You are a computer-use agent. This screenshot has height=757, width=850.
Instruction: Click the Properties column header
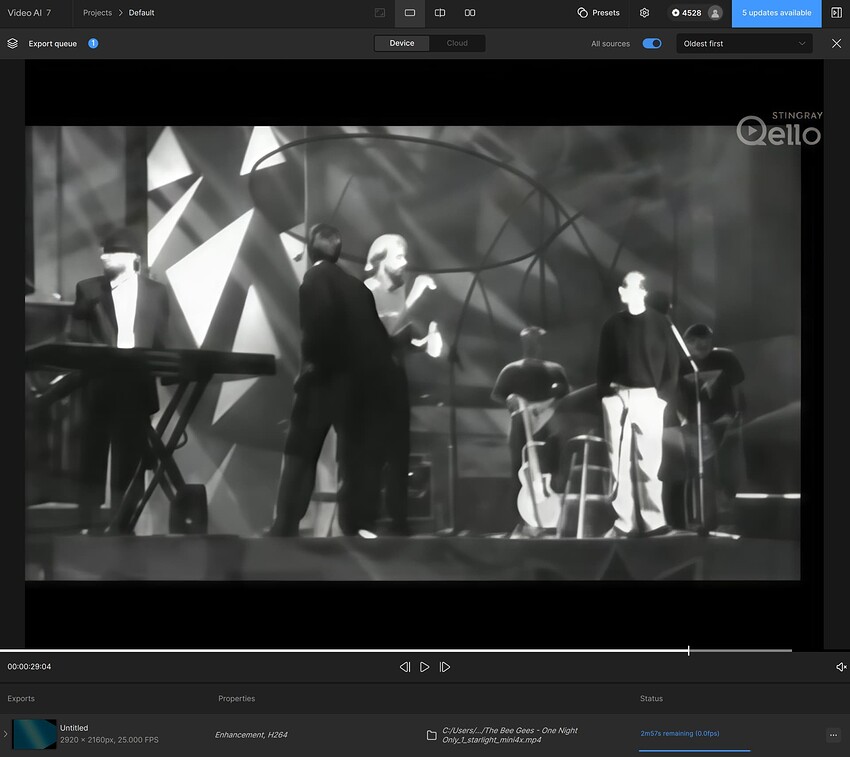[x=236, y=698]
